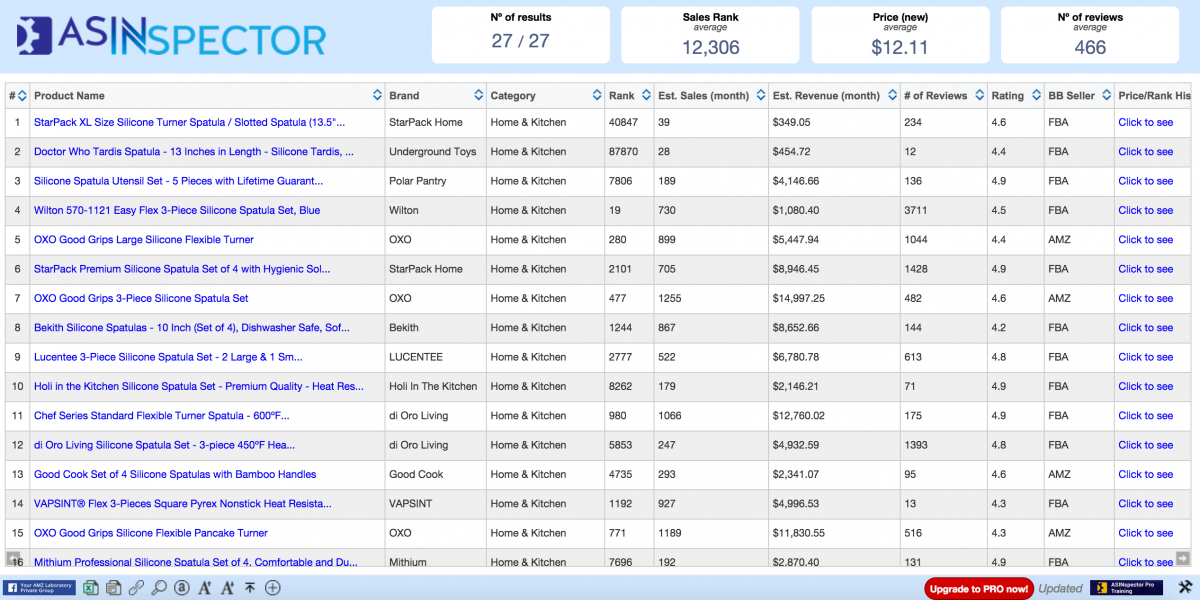Sort by Brand using its header arrows
Image resolution: width=1200 pixels, height=600 pixels.
pos(478,96)
